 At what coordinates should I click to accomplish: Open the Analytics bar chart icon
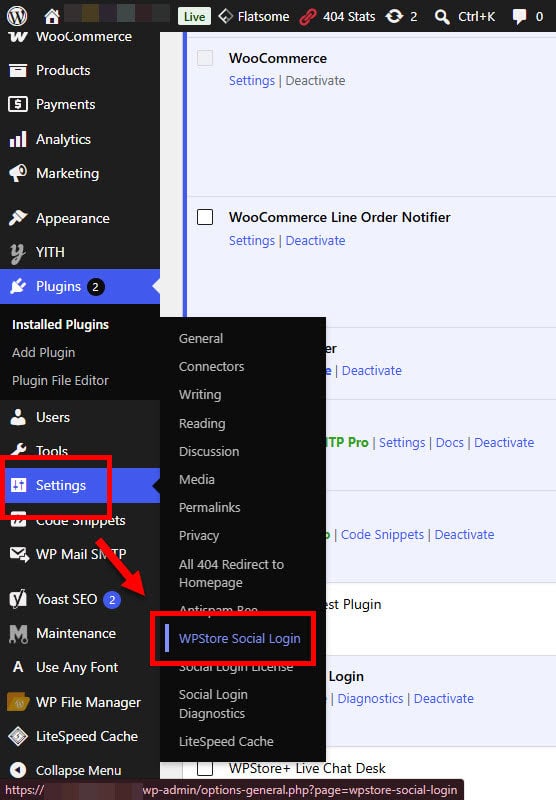pyautogui.click(x=18, y=139)
